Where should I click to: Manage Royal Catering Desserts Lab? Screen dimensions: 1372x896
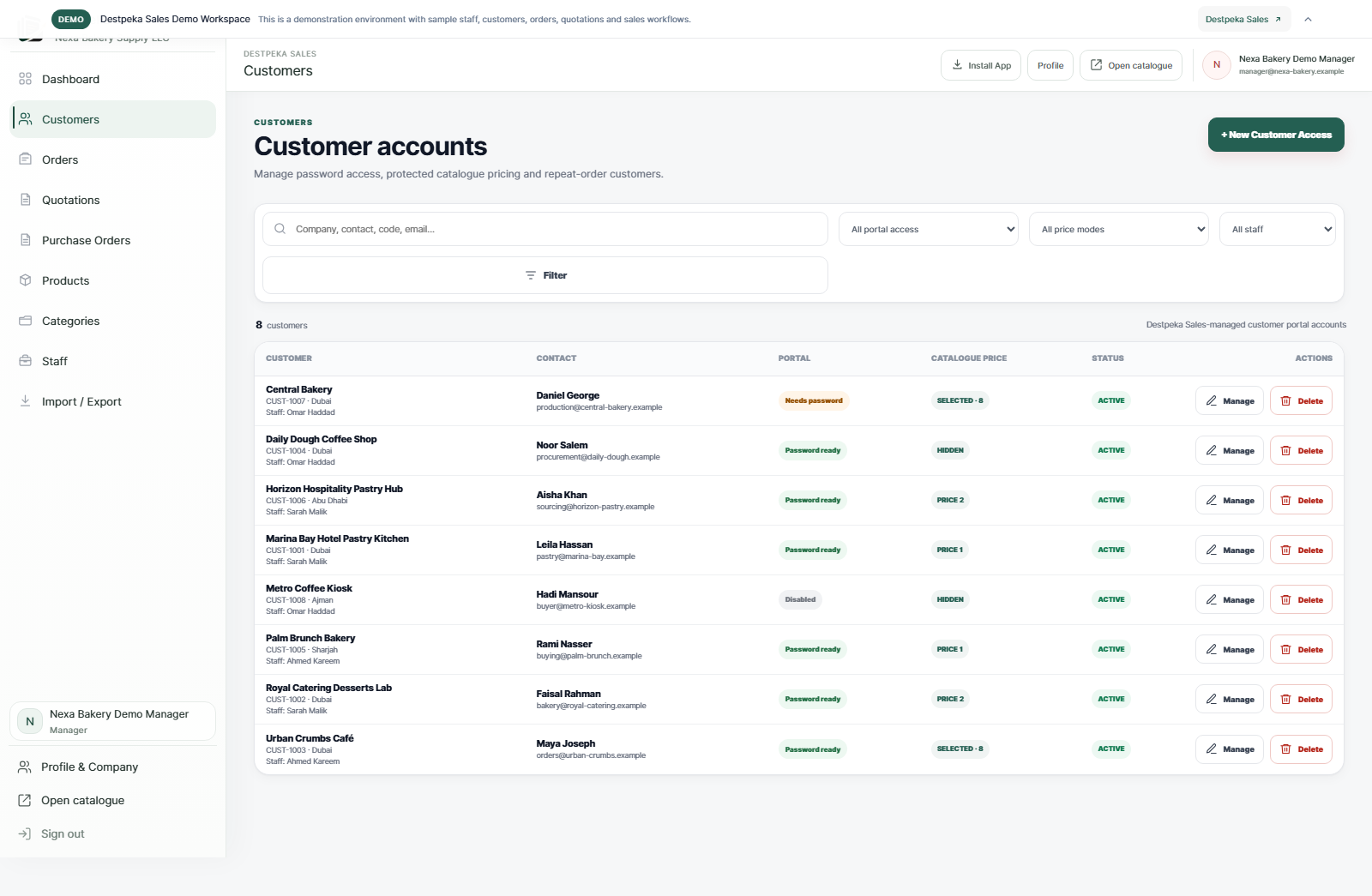(x=1230, y=699)
